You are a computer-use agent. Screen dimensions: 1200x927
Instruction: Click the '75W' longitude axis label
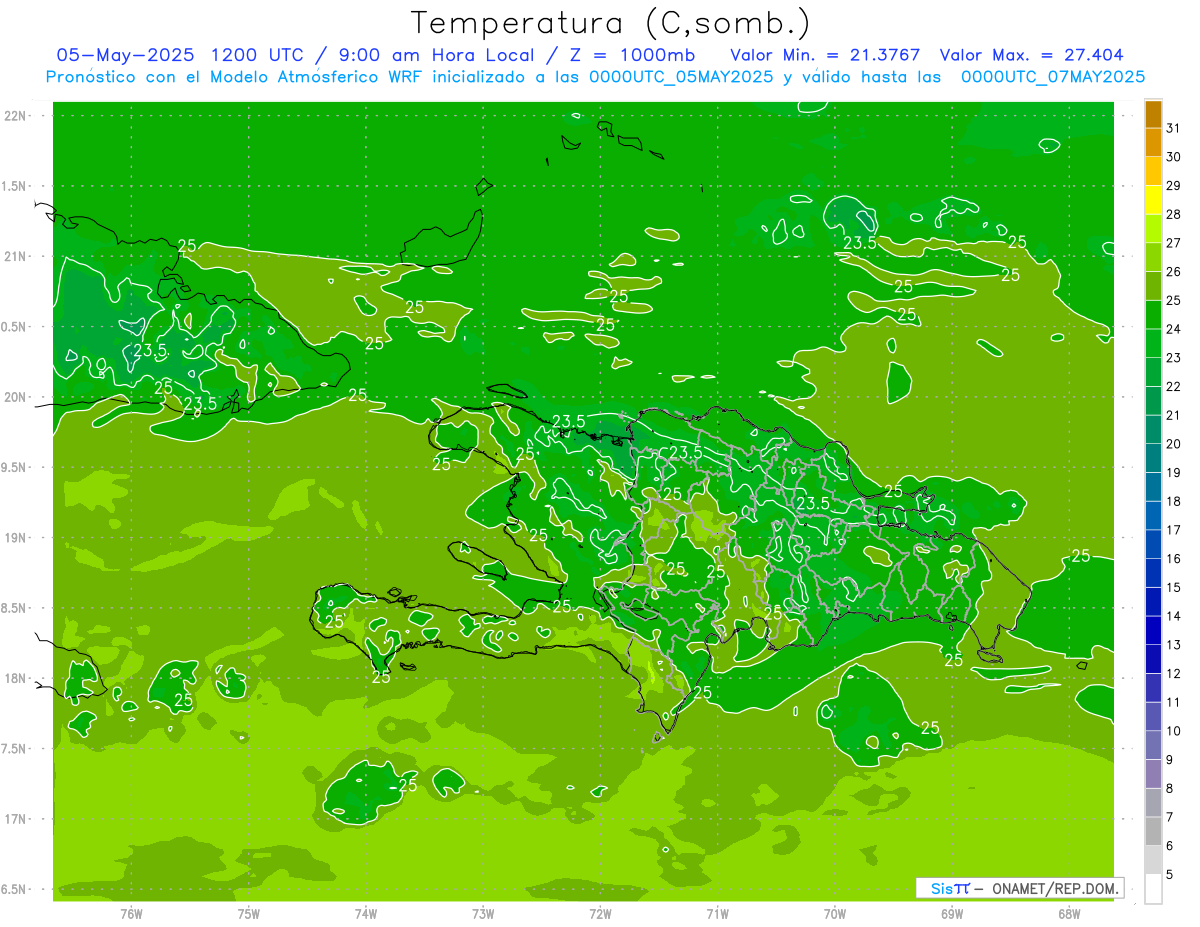click(249, 914)
